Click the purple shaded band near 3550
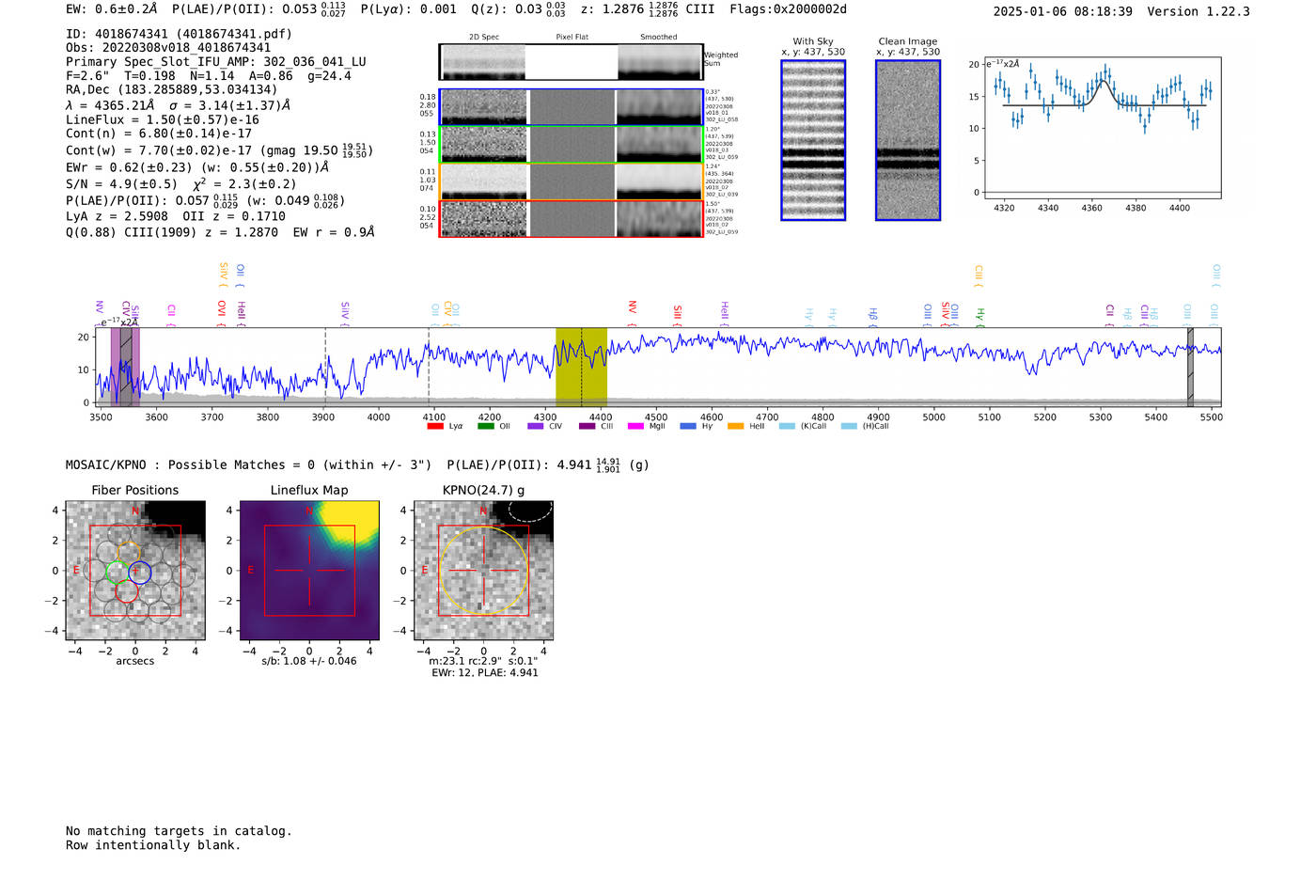Screen dimensions: 1316x896 [125, 367]
